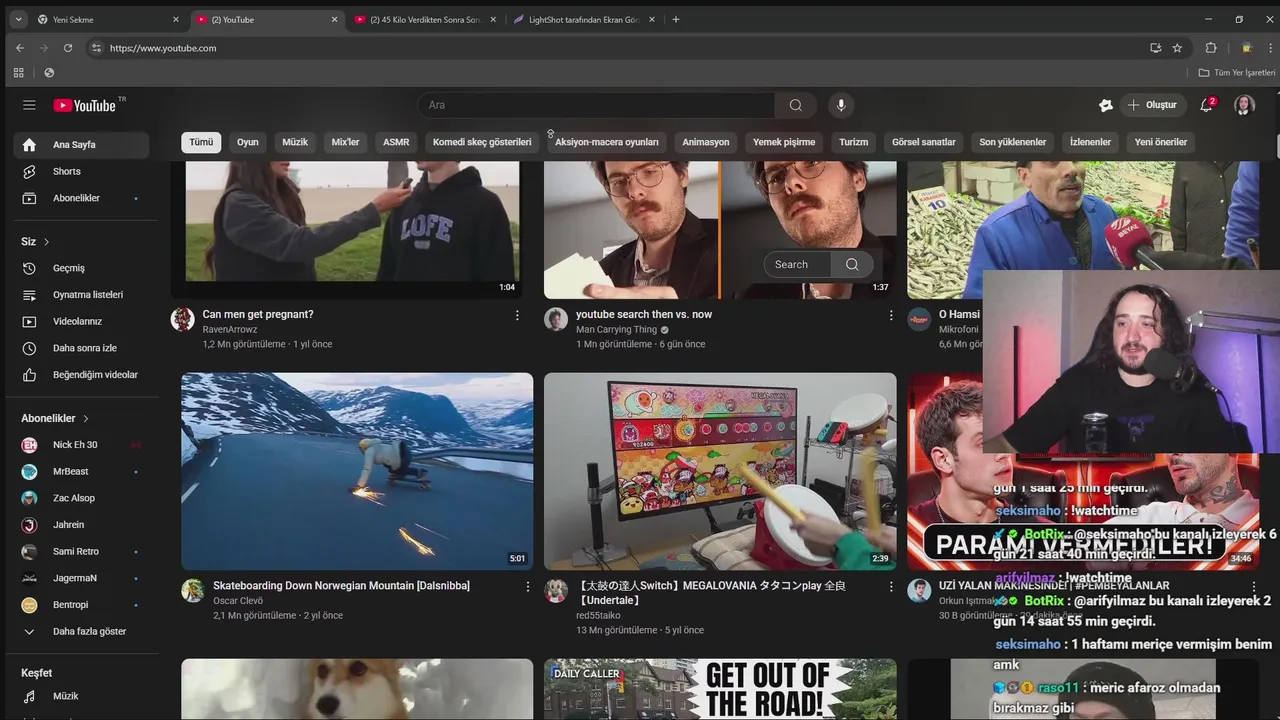Open the account avatar menu
This screenshot has height=720, width=1280.
1244,105
